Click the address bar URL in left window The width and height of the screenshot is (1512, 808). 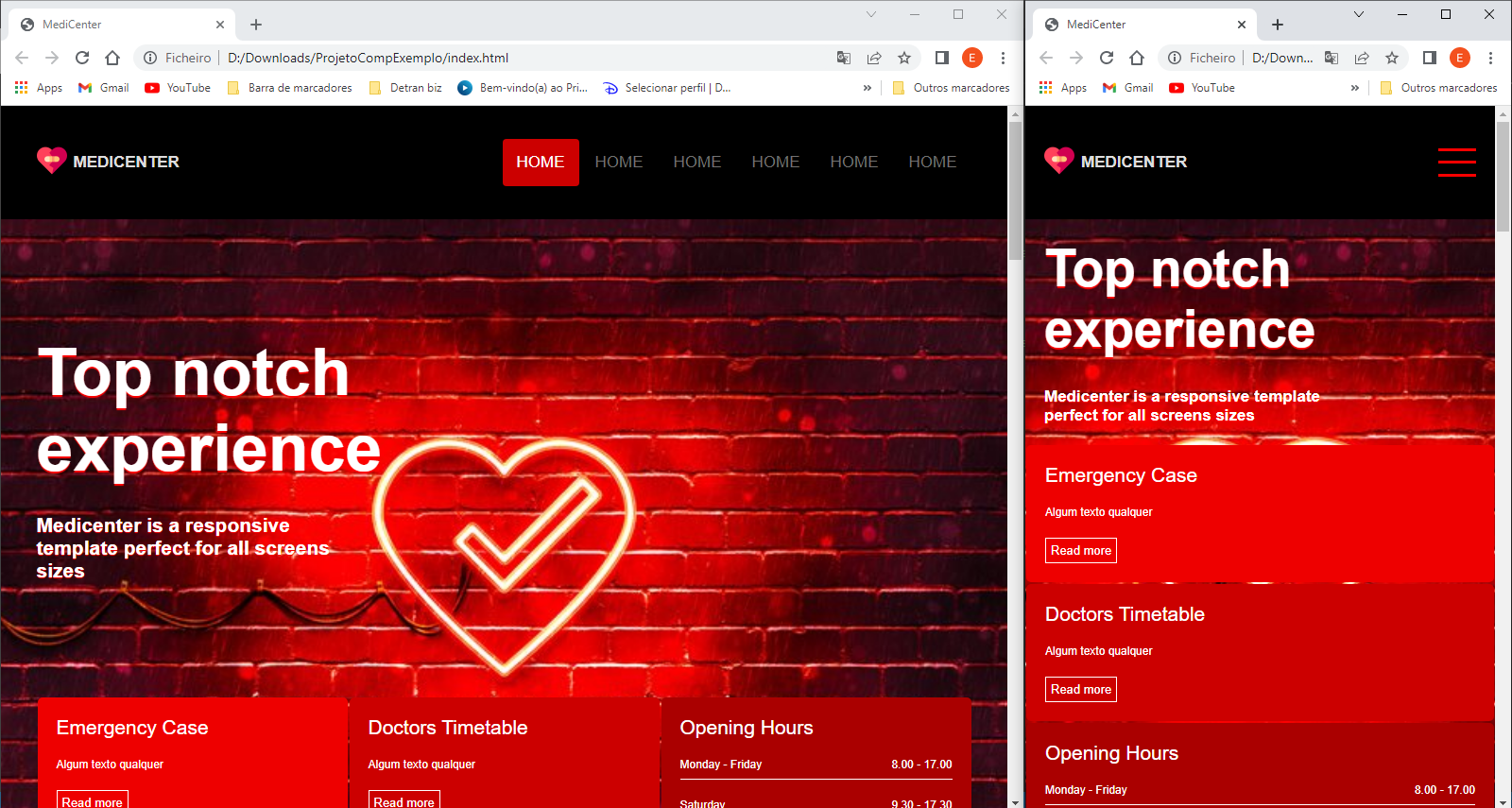(369, 58)
